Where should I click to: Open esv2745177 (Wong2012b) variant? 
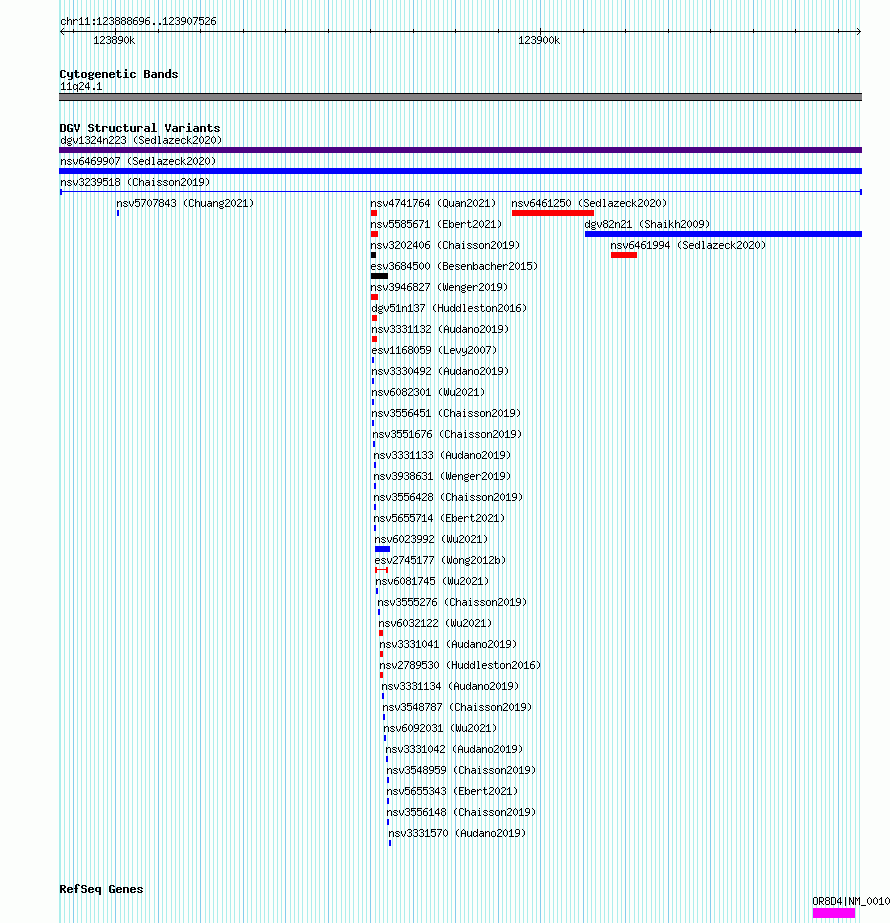440,560
